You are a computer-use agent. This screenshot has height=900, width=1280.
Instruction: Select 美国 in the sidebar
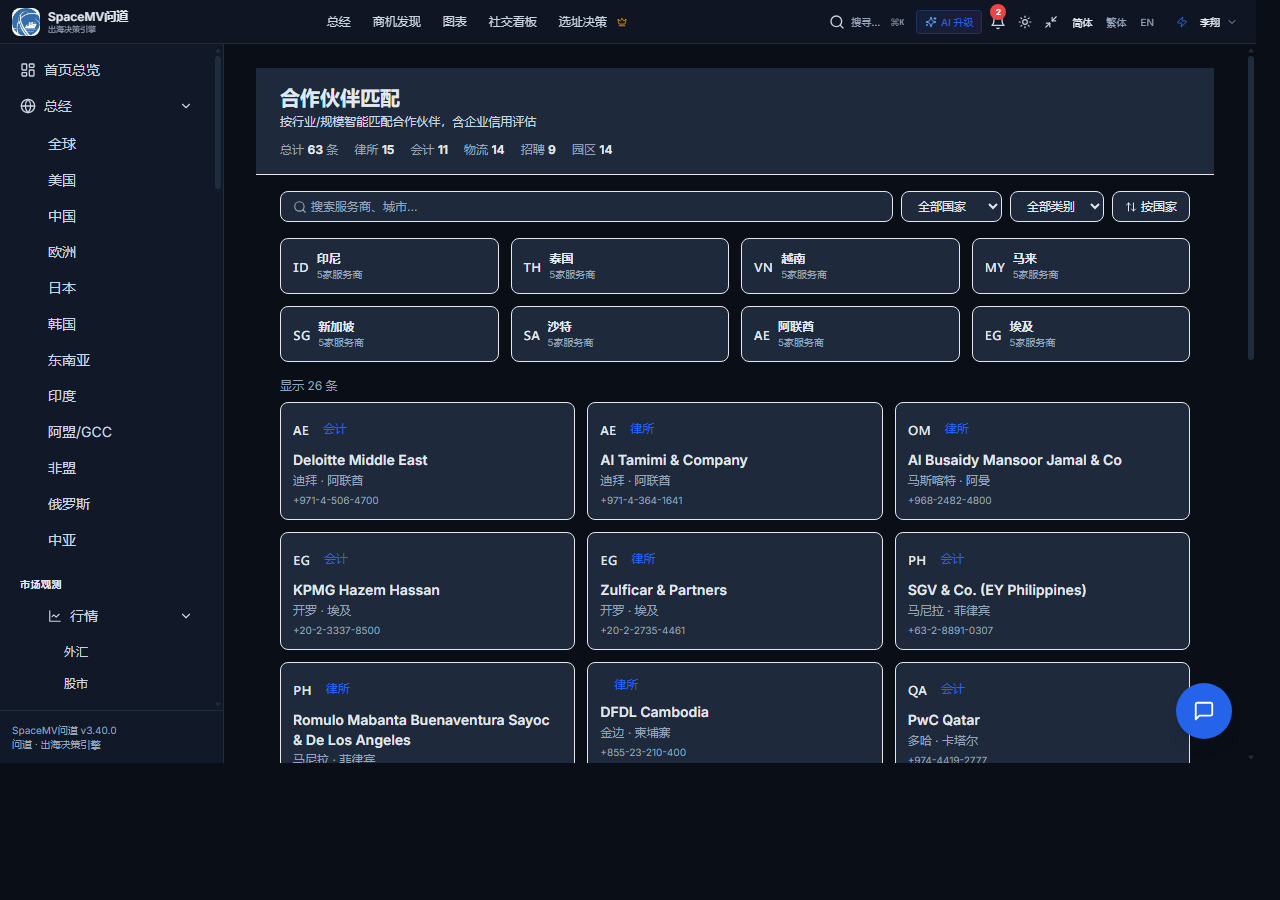coord(62,180)
